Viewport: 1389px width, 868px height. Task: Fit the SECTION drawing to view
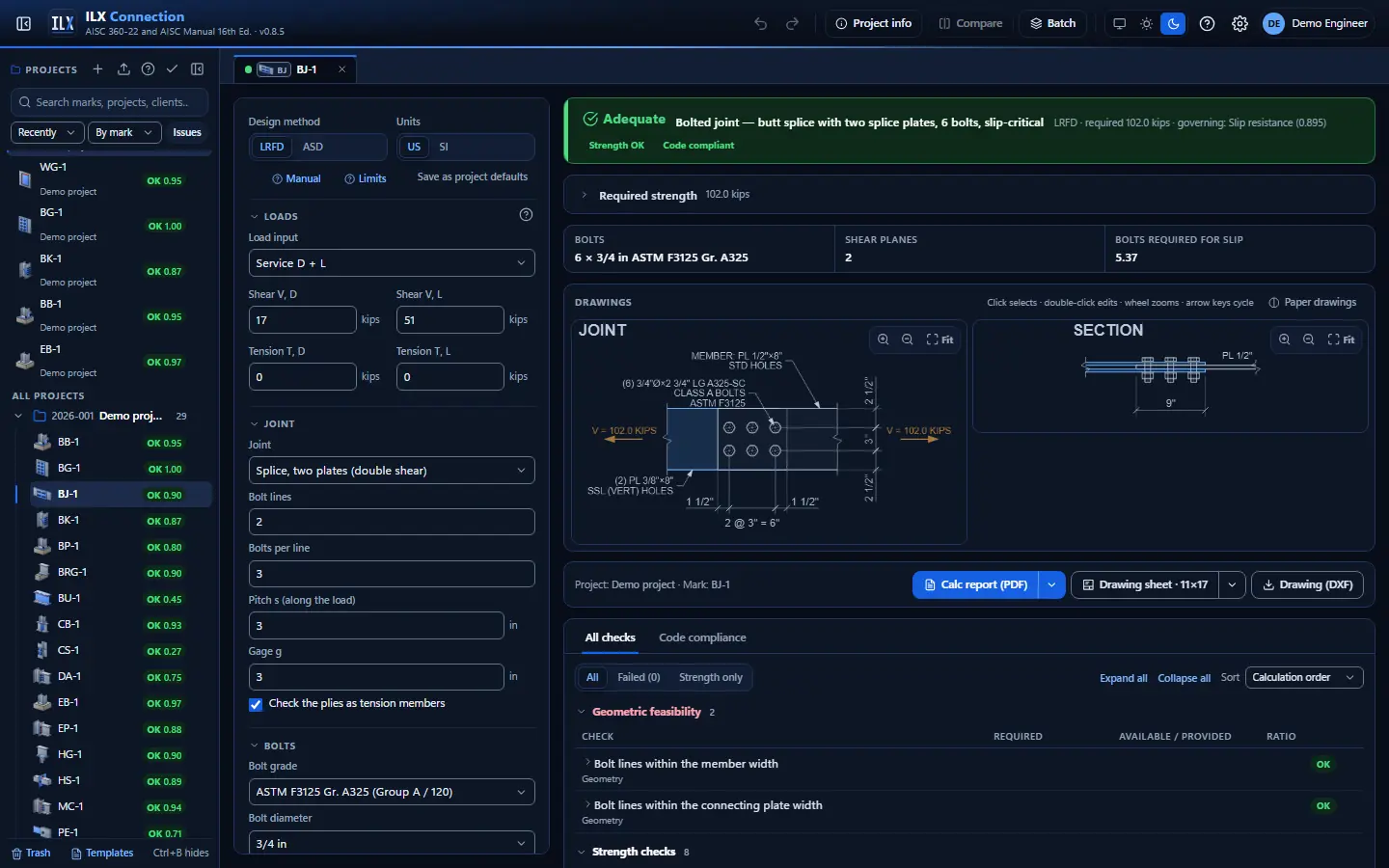point(1341,339)
